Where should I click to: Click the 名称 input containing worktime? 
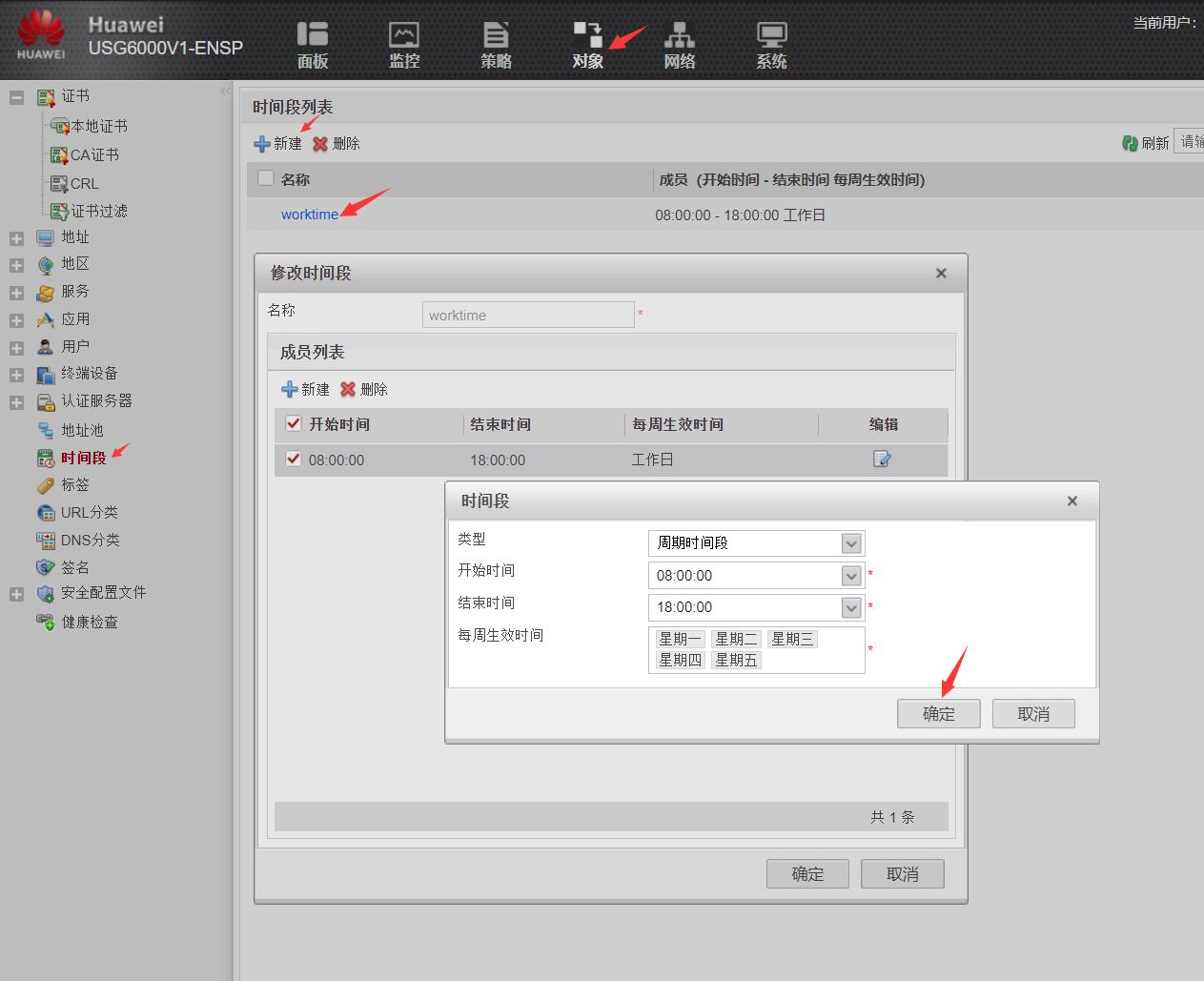click(528, 314)
